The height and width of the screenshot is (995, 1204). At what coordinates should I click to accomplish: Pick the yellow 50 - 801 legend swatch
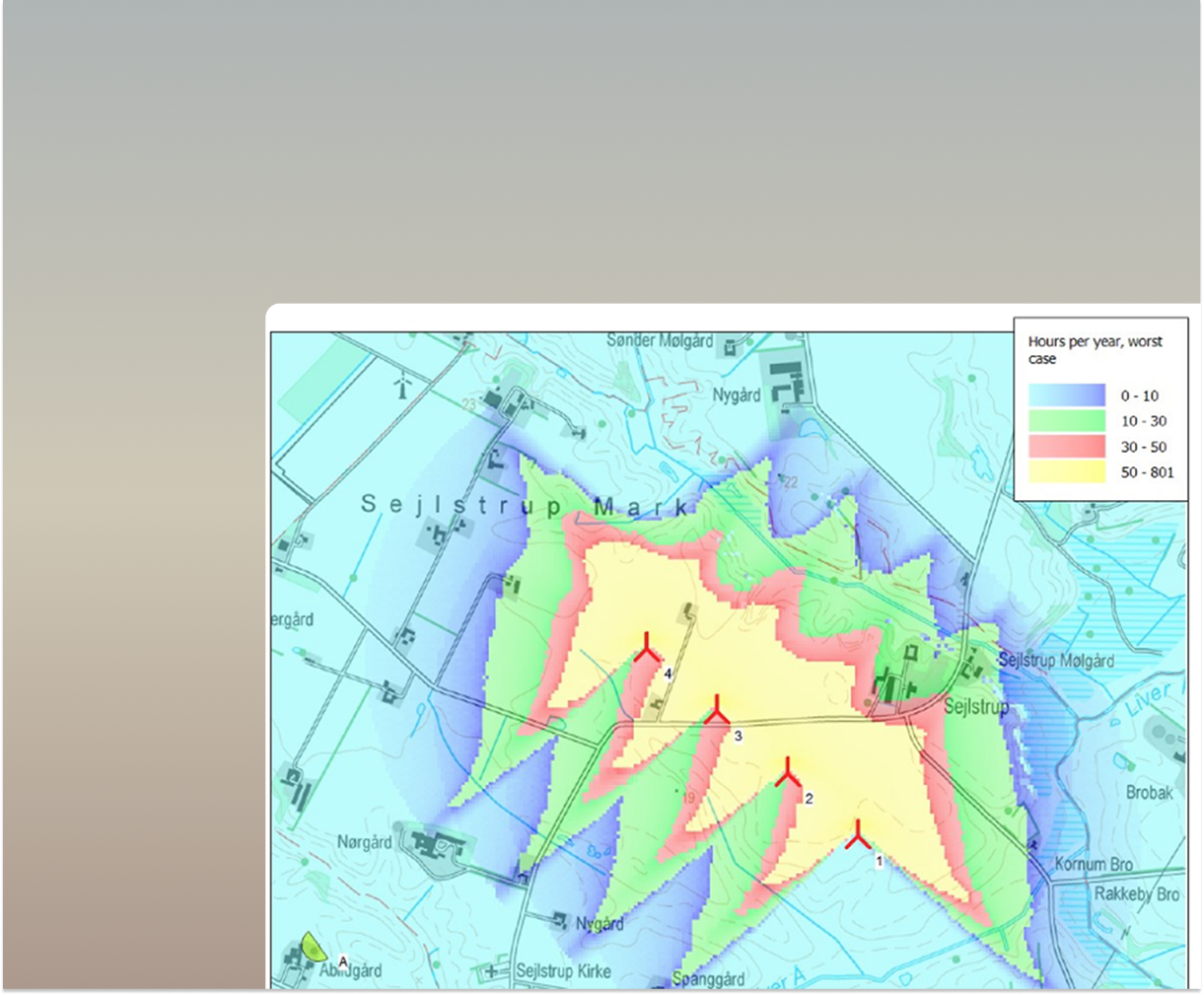[x=1067, y=472]
